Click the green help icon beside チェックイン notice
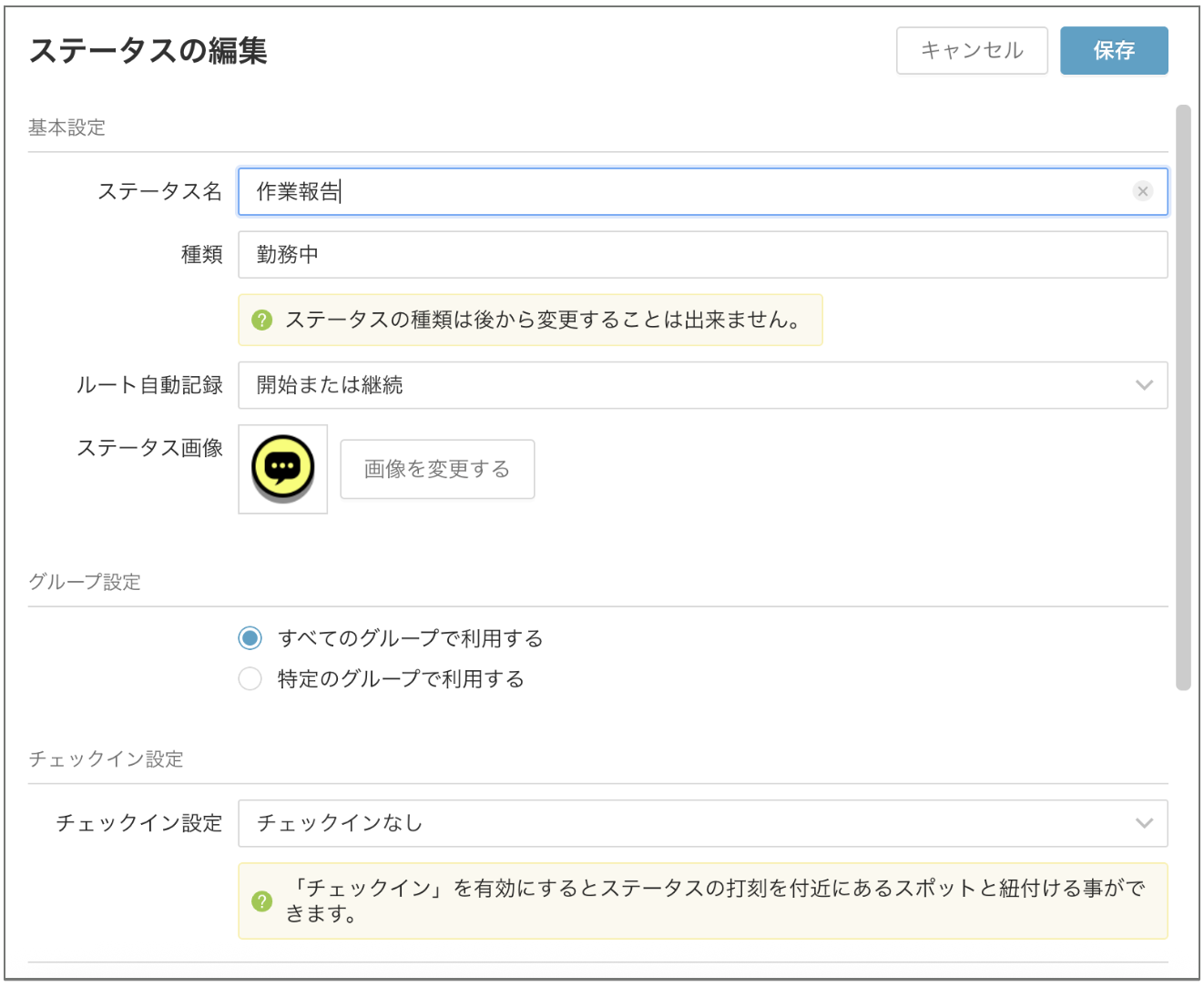The image size is (1204, 987). click(262, 901)
